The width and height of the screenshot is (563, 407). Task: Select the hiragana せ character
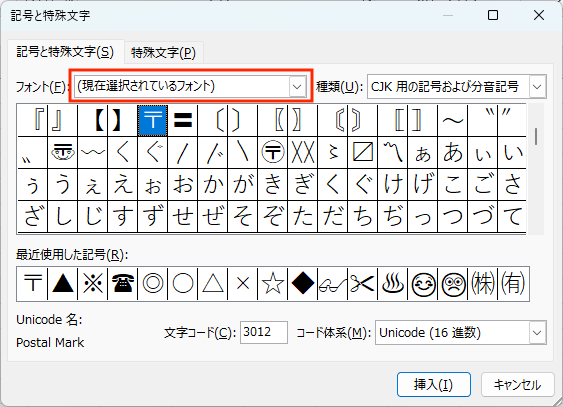[x=183, y=216]
